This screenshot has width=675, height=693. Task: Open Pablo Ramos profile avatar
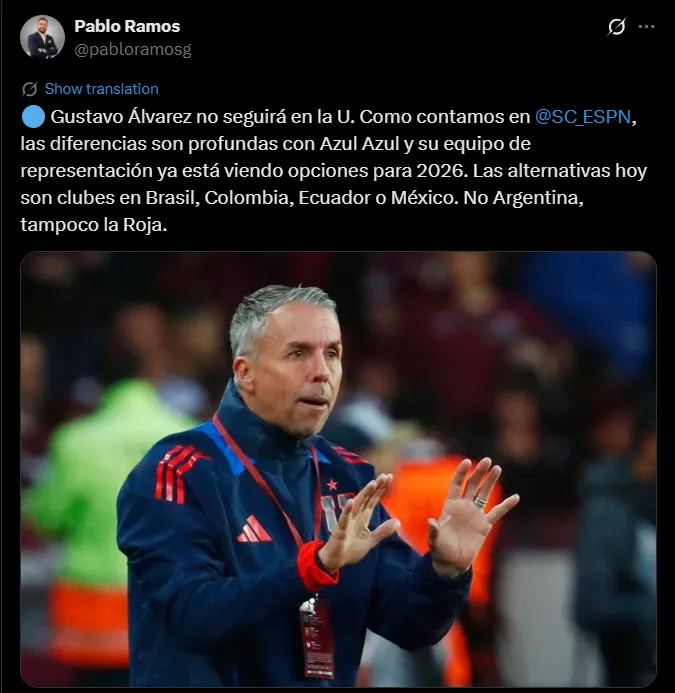42,37
